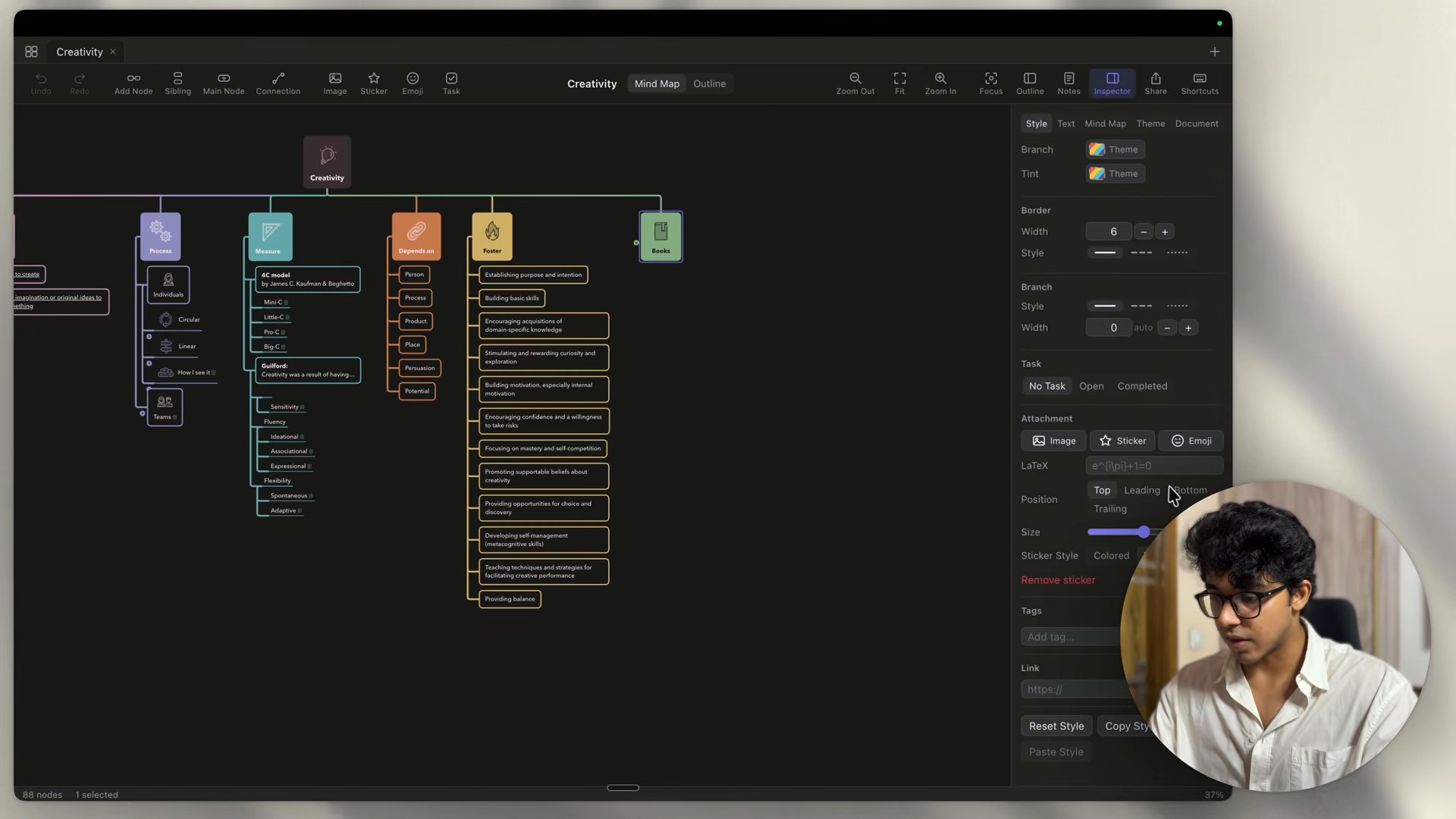
Task: Set attachment position to Trailing
Action: point(1110,509)
